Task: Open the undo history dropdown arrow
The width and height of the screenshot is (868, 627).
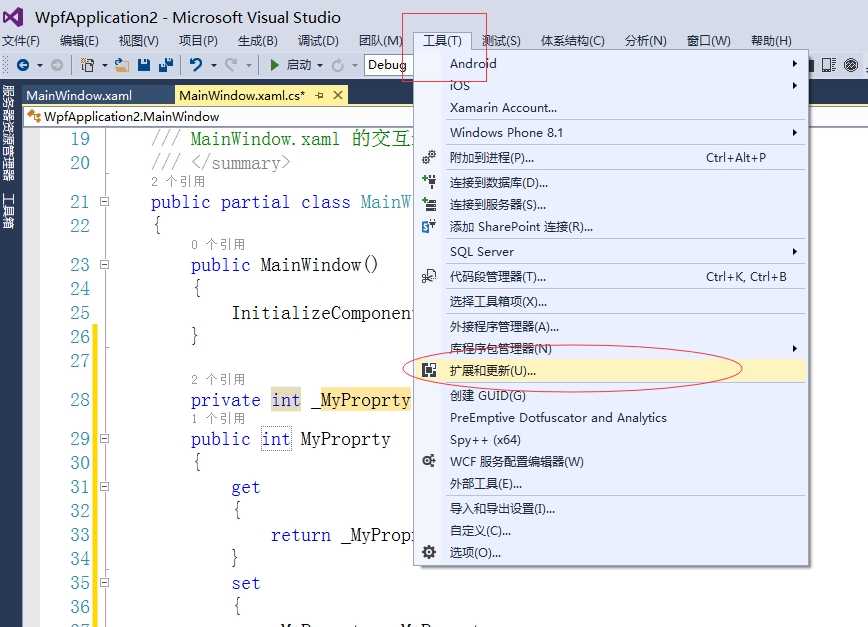Action: coord(213,66)
